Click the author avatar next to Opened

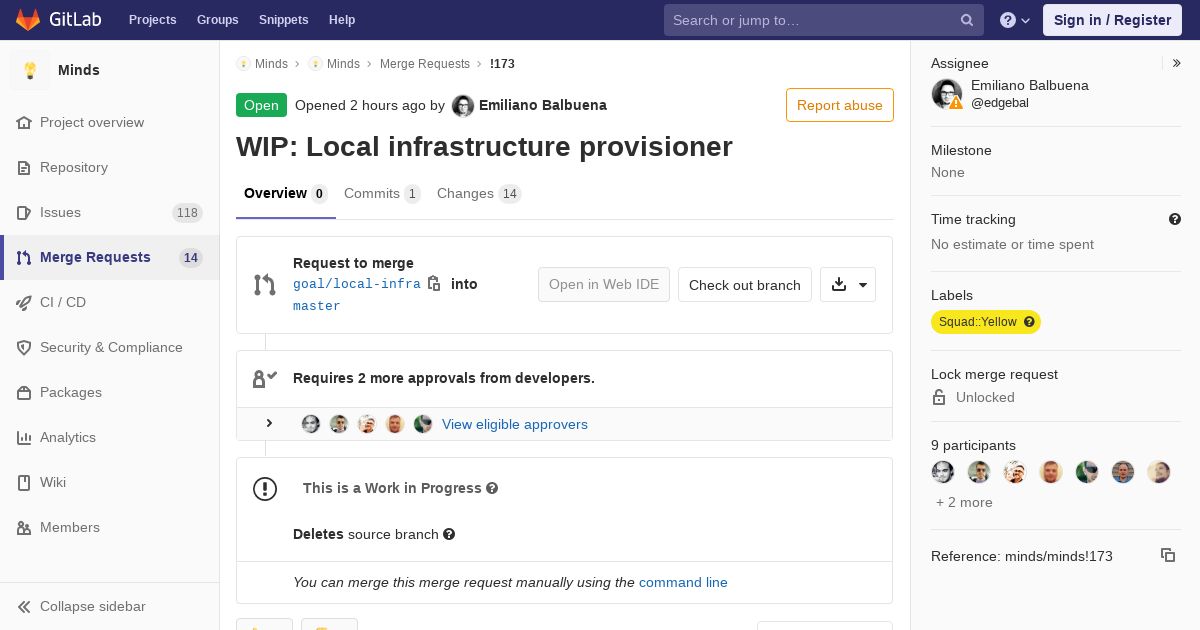[x=463, y=106]
